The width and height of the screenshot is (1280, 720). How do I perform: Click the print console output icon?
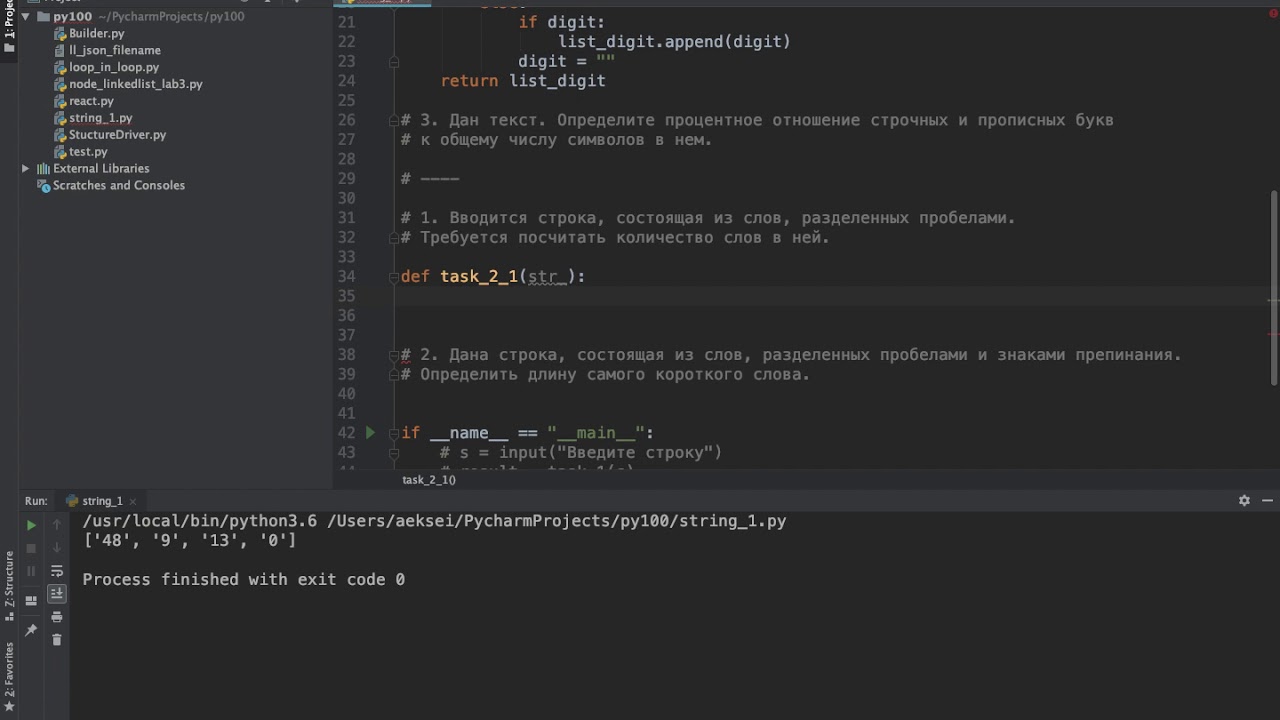pyautogui.click(x=57, y=617)
